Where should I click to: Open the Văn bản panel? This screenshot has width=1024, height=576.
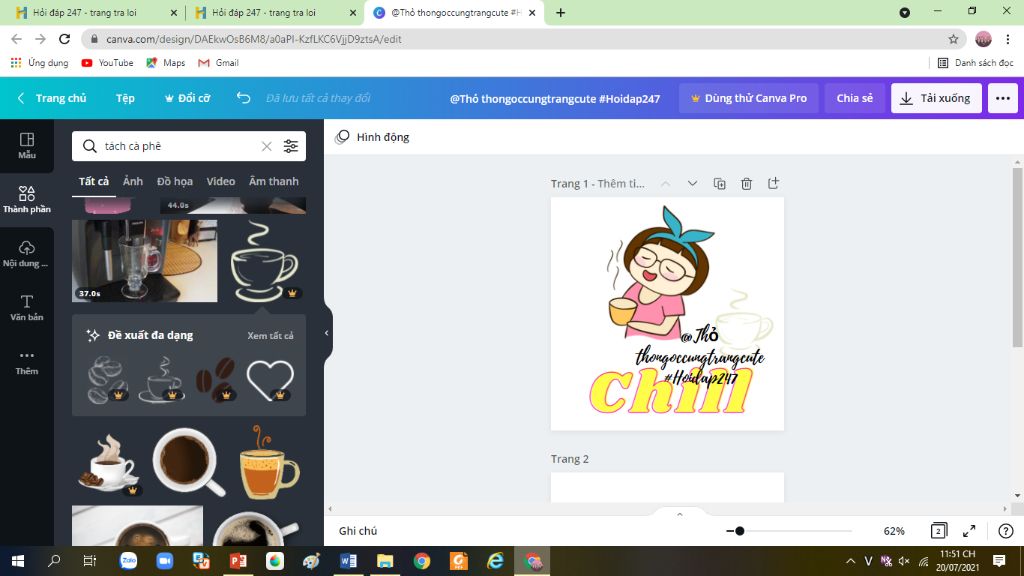(x=27, y=305)
